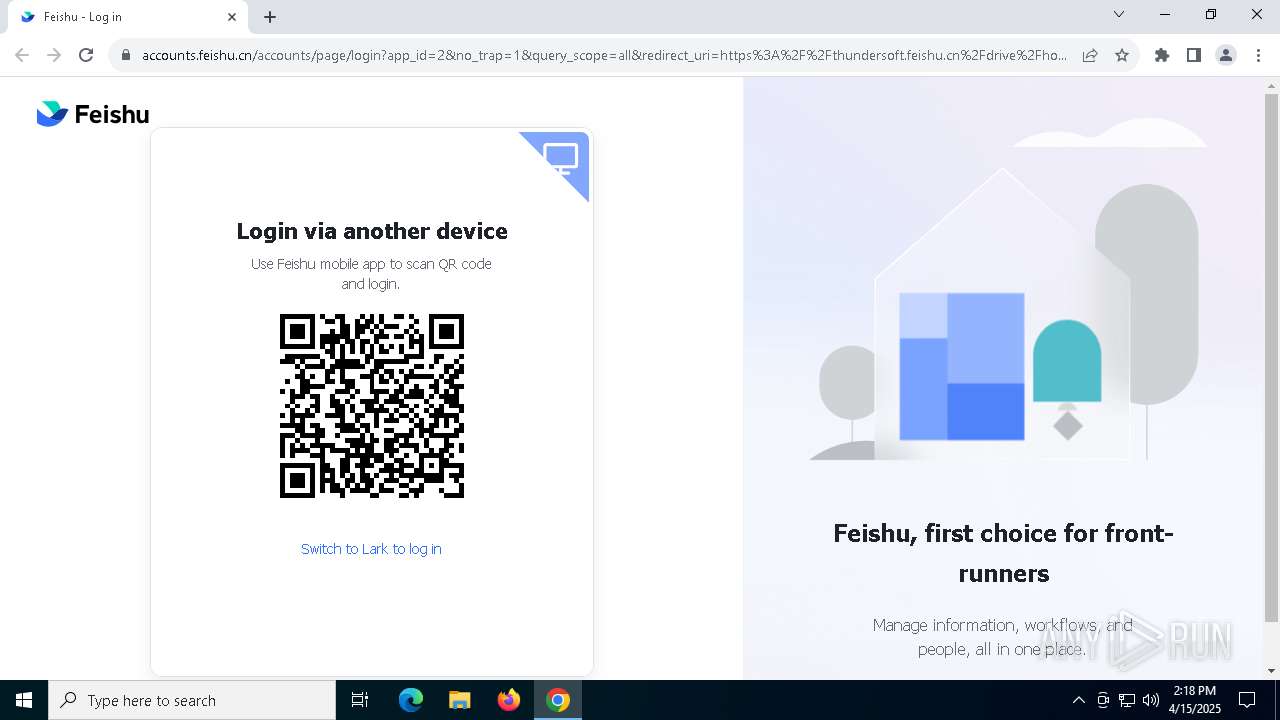Reload the current page
1280x720 pixels.
click(86, 55)
